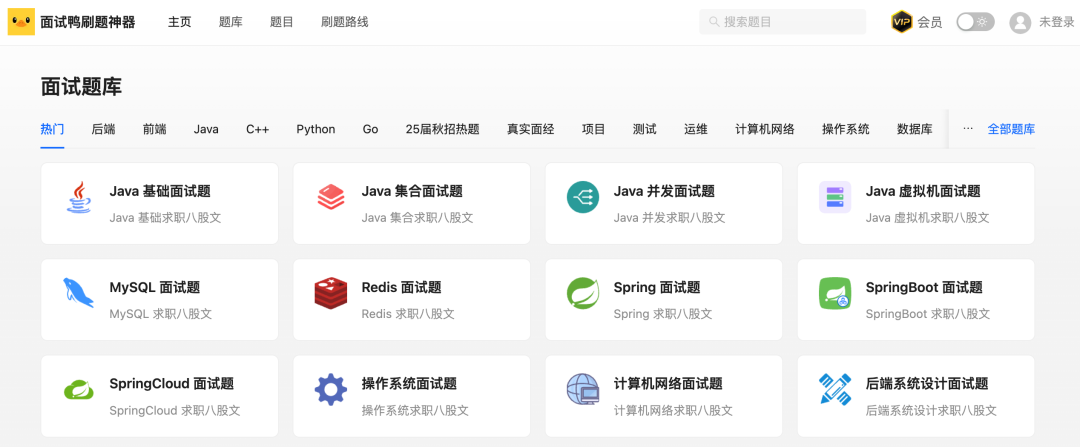Open the SpringCloud 面试题 title

(x=172, y=384)
